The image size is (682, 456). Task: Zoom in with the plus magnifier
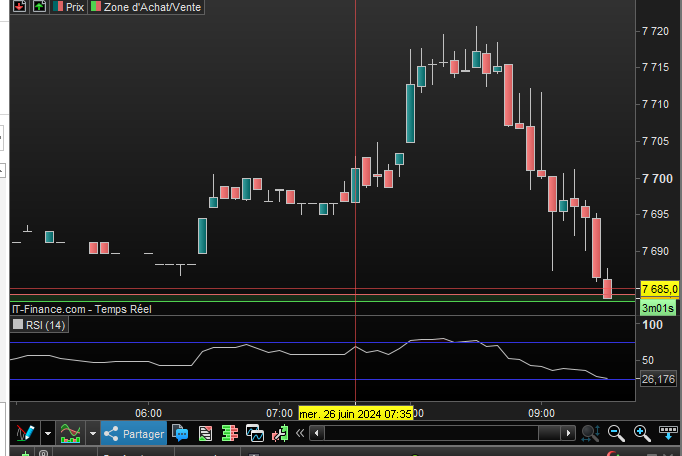point(642,433)
